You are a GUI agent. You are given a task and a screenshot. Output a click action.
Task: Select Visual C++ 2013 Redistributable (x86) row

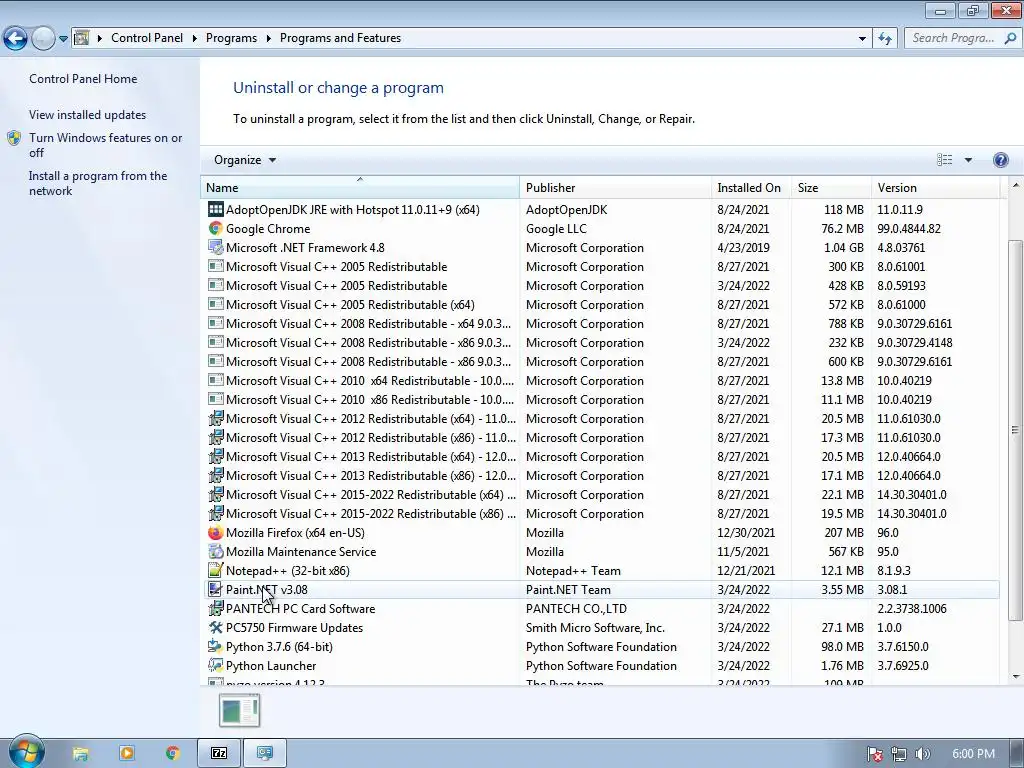600,476
